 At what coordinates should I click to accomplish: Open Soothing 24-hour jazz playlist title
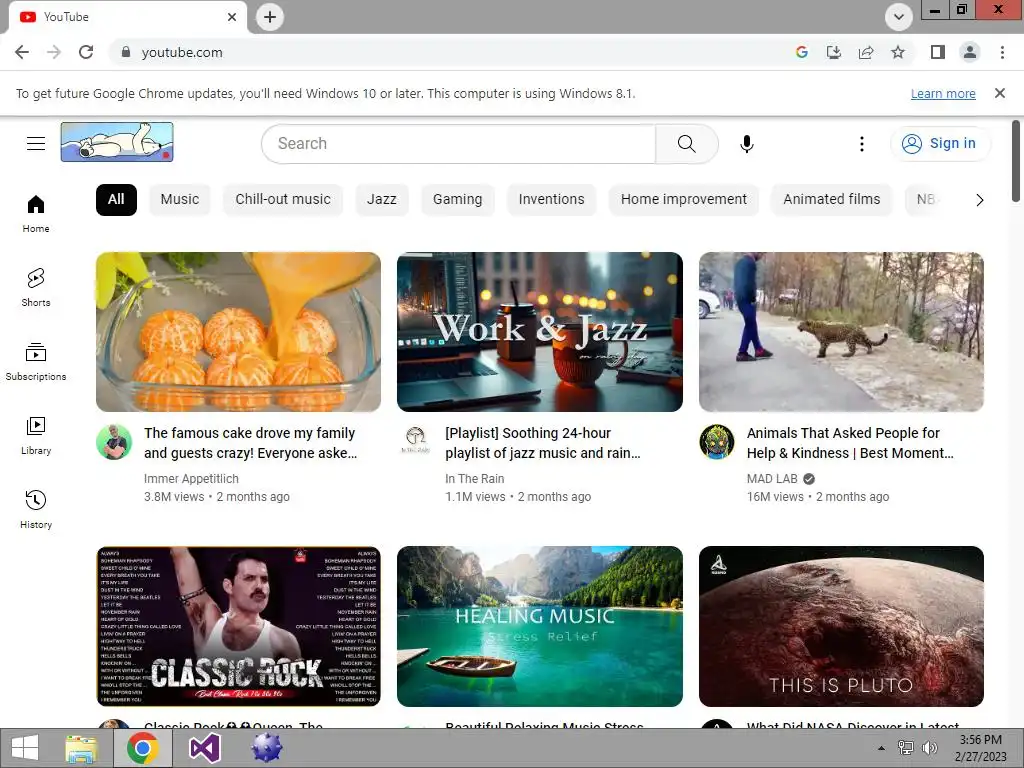tap(543, 443)
